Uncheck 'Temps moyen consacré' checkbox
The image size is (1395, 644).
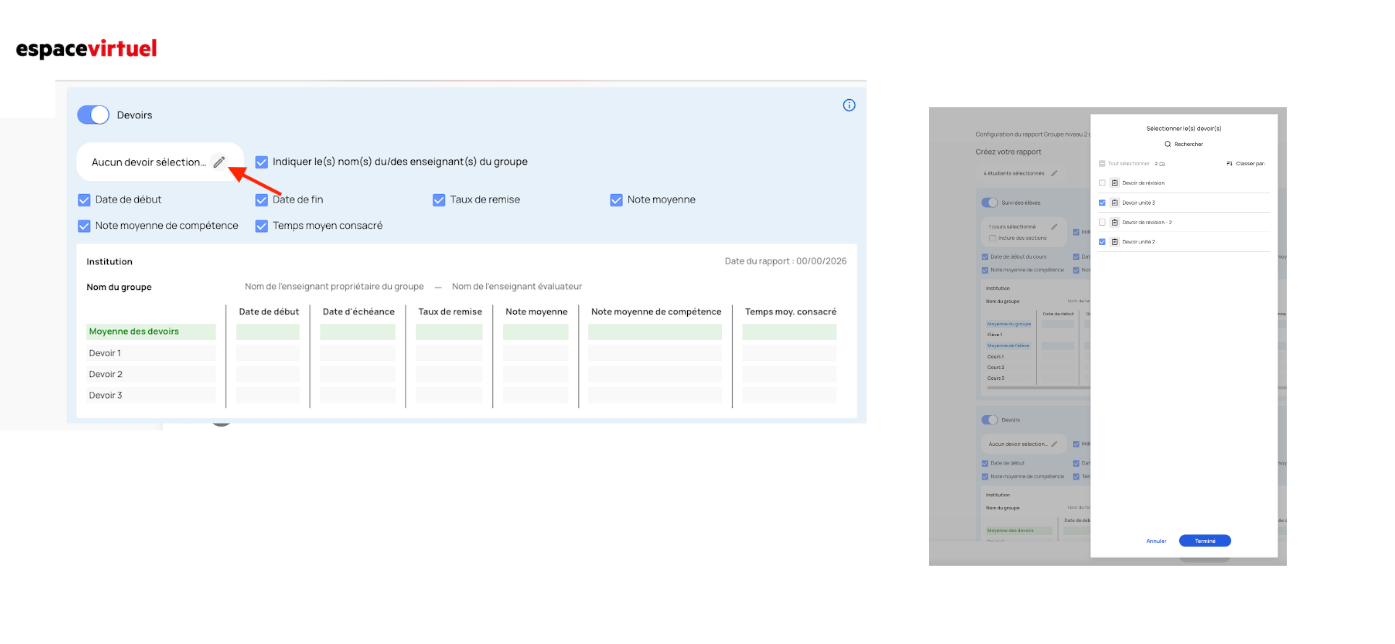(x=262, y=226)
